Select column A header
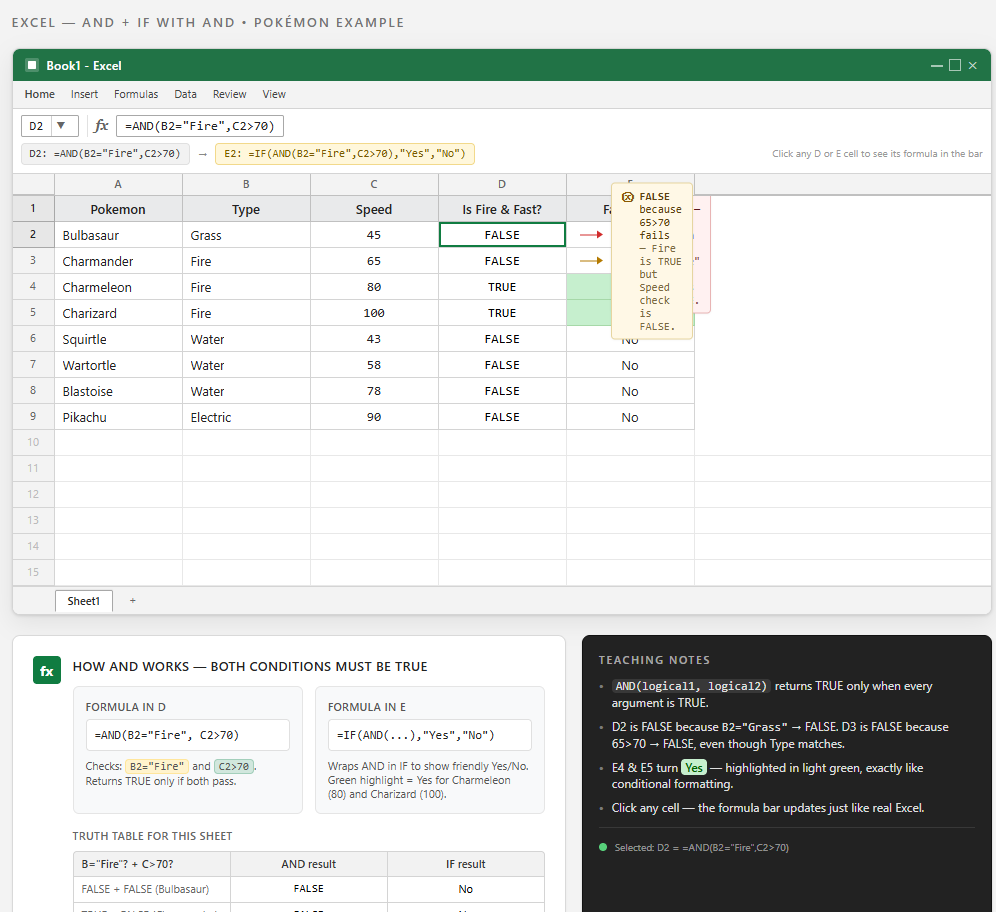Viewport: 996px width, 912px height. (x=118, y=184)
